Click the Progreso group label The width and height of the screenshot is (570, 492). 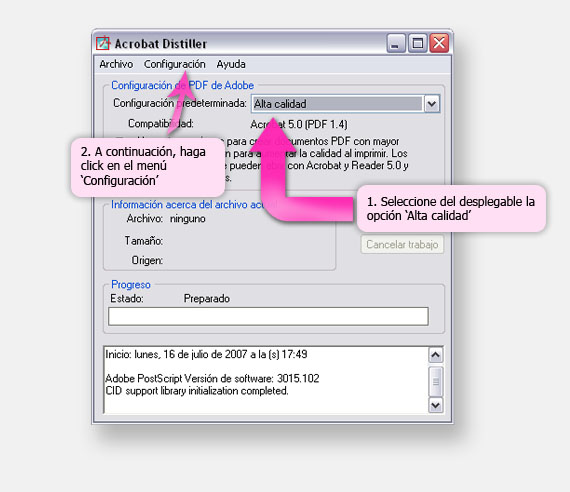(131, 284)
